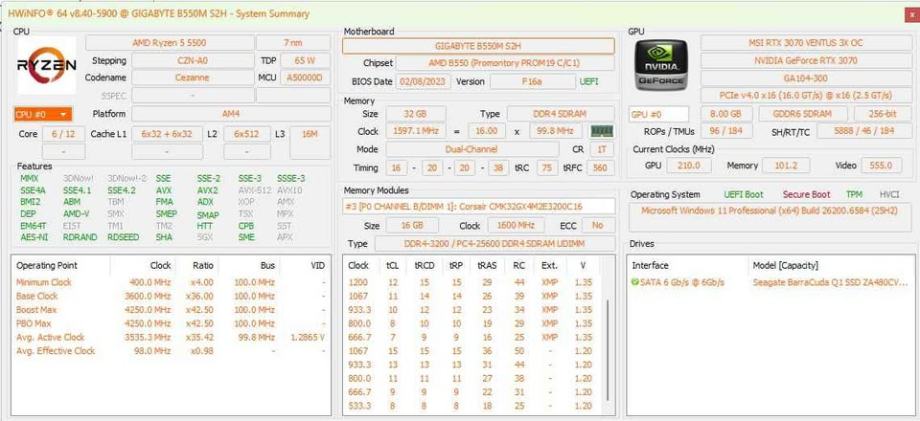The height and width of the screenshot is (421, 920).
Task: Click the 7 nm process field
Action: coord(293,43)
